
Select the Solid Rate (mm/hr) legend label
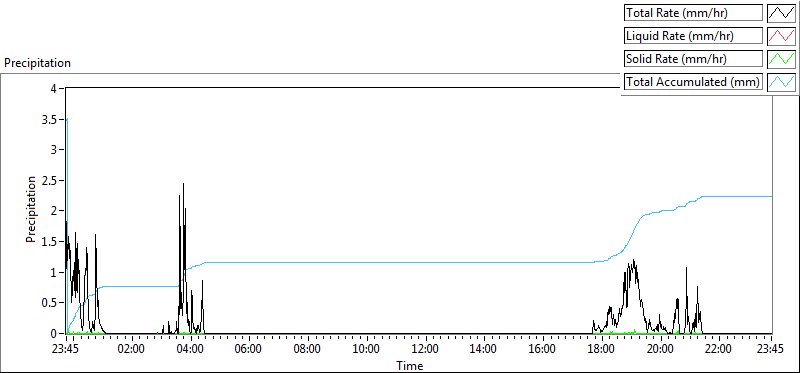(693, 59)
